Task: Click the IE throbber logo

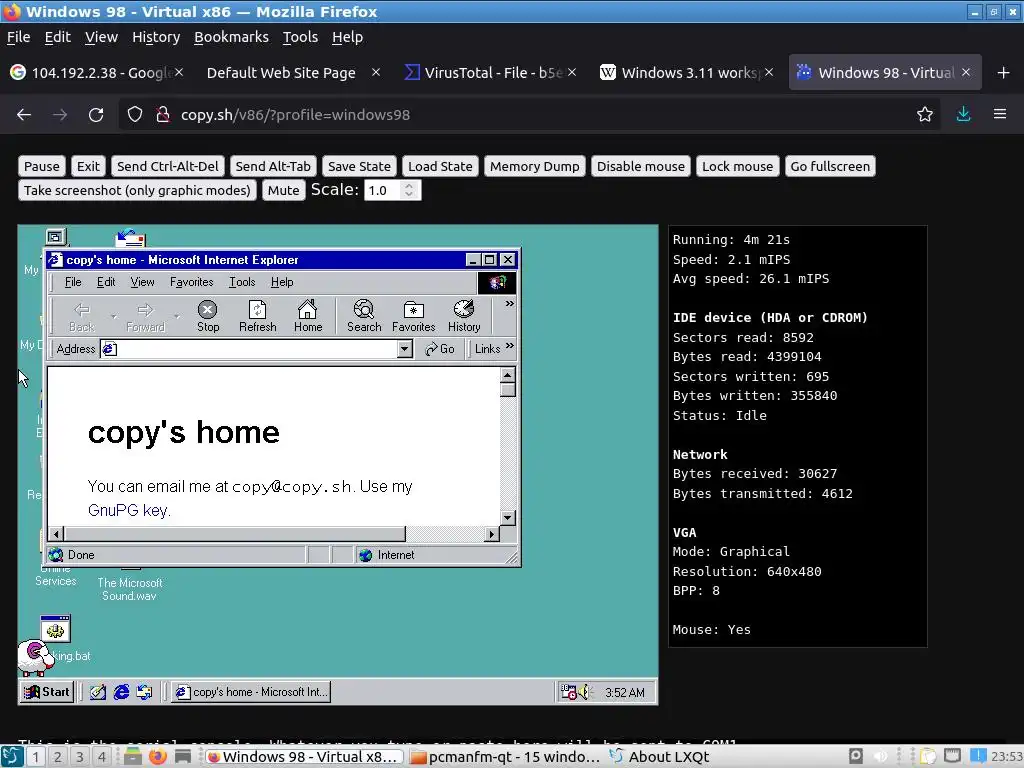Action: pos(497,282)
